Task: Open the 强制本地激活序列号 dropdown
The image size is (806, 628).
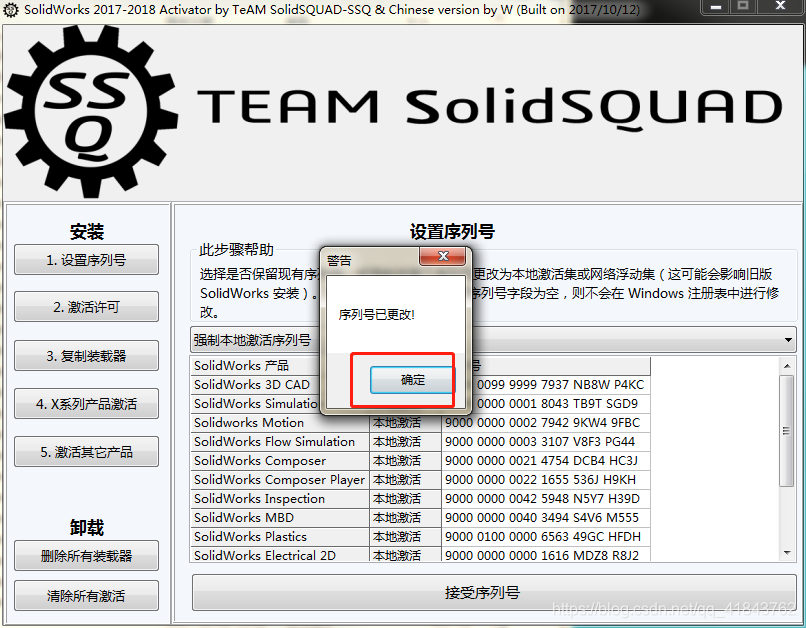Action: tap(493, 340)
